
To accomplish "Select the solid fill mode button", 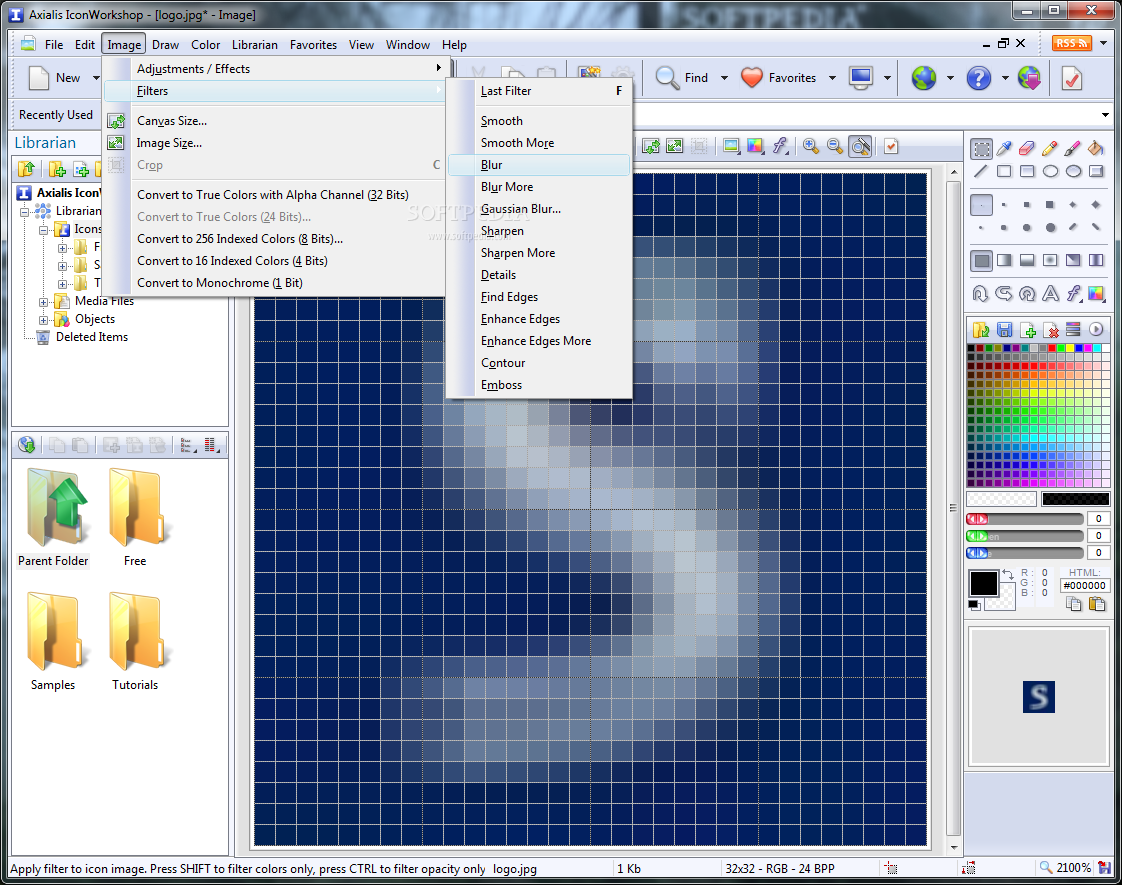I will click(981, 260).
